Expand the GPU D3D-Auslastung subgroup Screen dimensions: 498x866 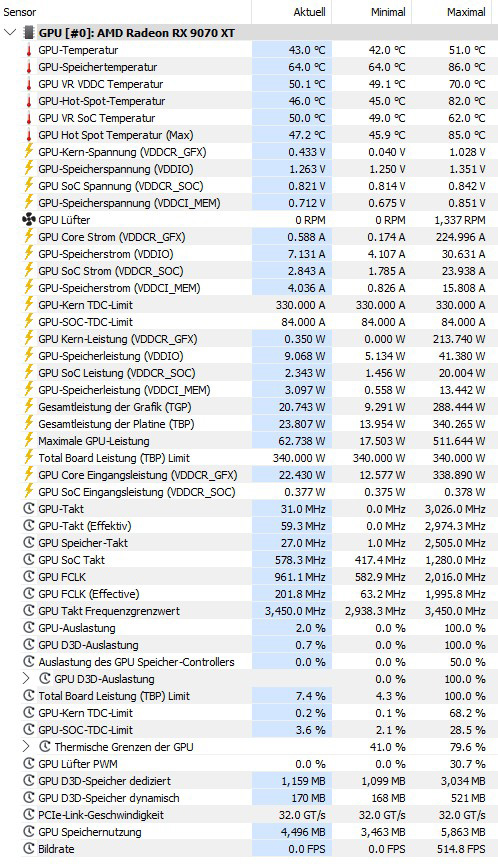coord(26,679)
